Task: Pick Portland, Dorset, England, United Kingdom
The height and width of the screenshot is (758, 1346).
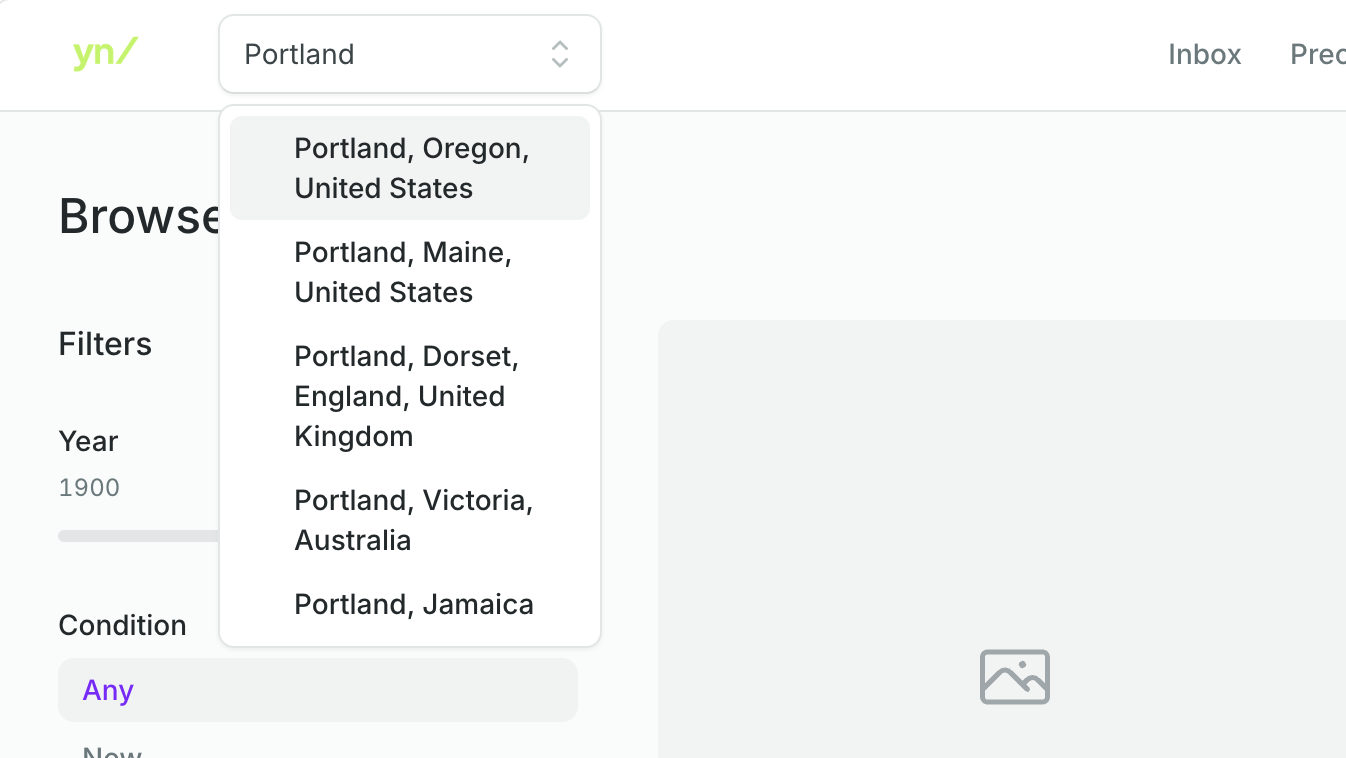Action: pyautogui.click(x=410, y=396)
